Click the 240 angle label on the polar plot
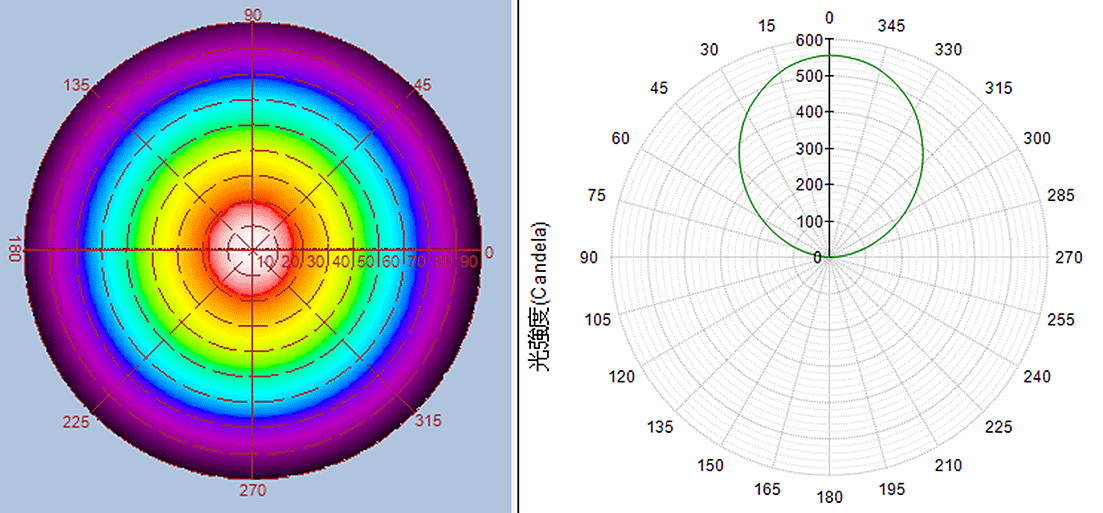1103x513 pixels. click(x=1037, y=377)
